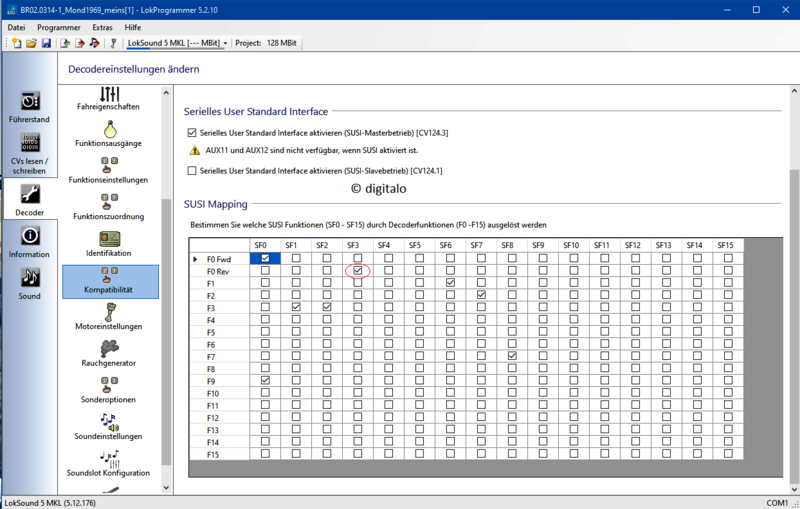Click the Project: 128 MBit label
Screen dimensions: 800x509
click(266, 43)
